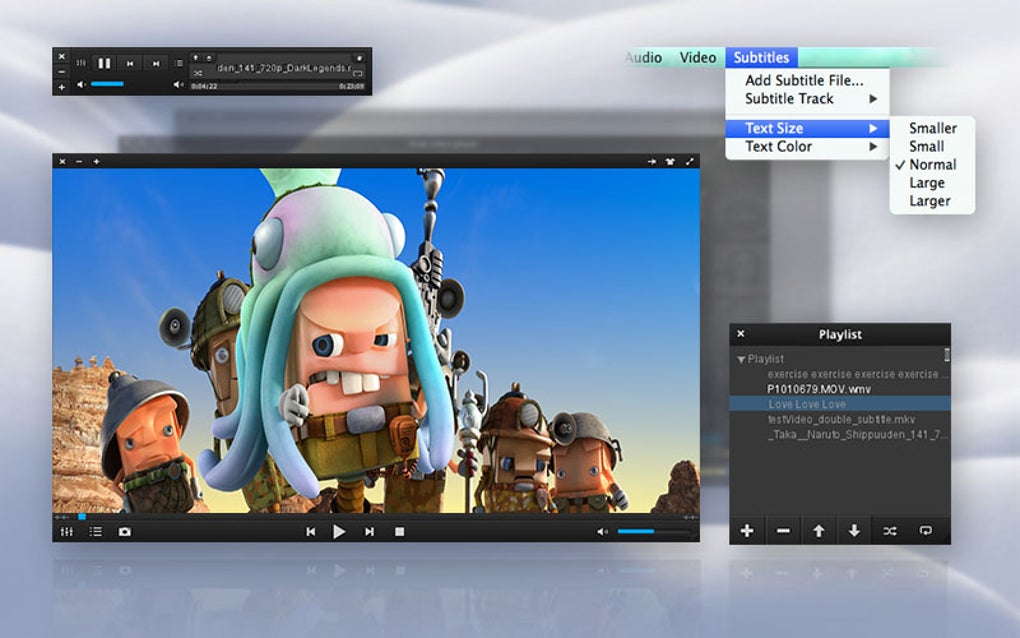Select Larger subtitle text size
Image resolution: width=1020 pixels, height=638 pixels.
[x=932, y=201]
